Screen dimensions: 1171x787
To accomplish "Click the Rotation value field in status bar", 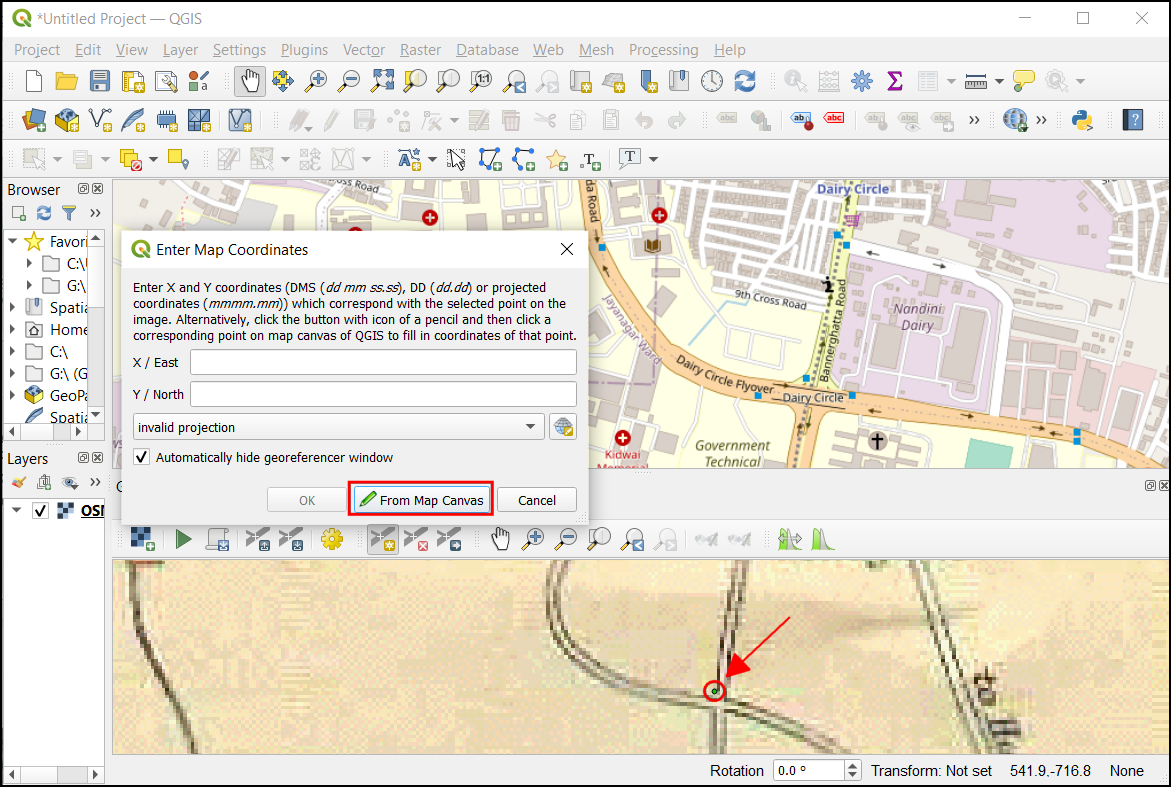I will pyautogui.click(x=809, y=771).
